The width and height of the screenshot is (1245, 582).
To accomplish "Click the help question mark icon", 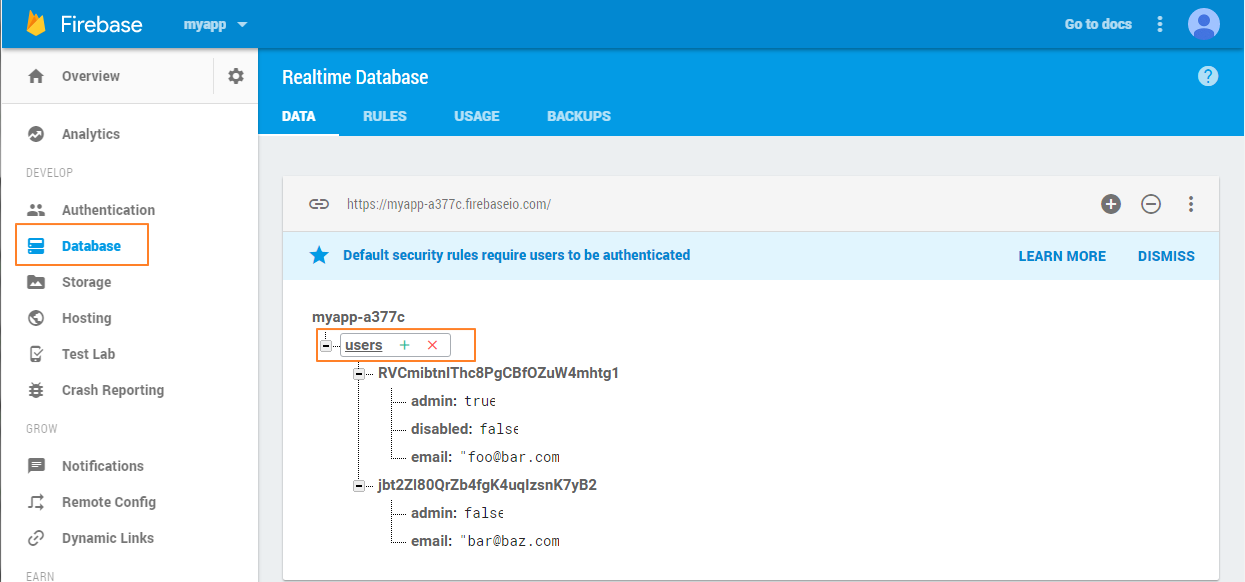I will click(1208, 76).
